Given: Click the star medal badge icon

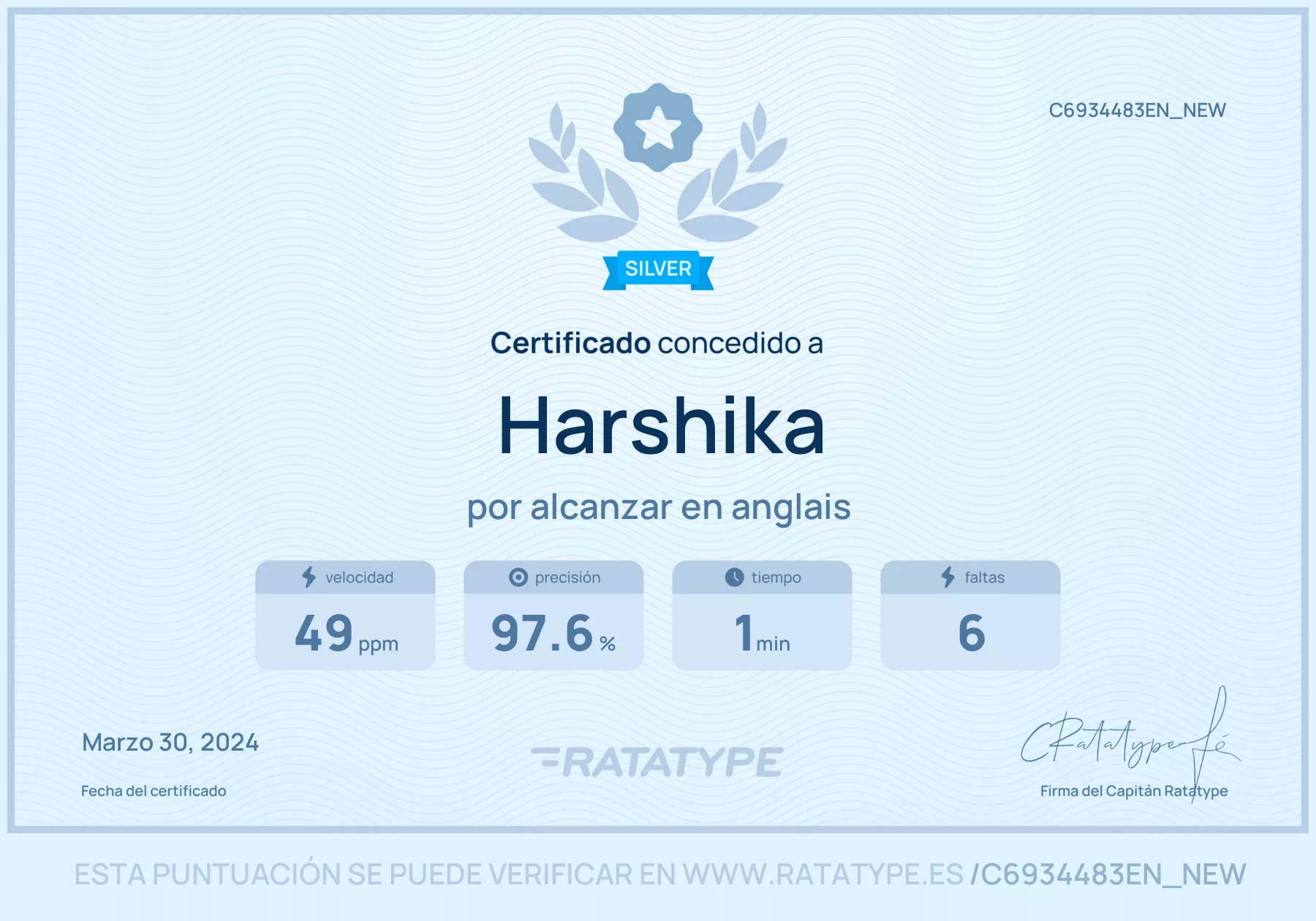Looking at the screenshot, I should [x=658, y=127].
